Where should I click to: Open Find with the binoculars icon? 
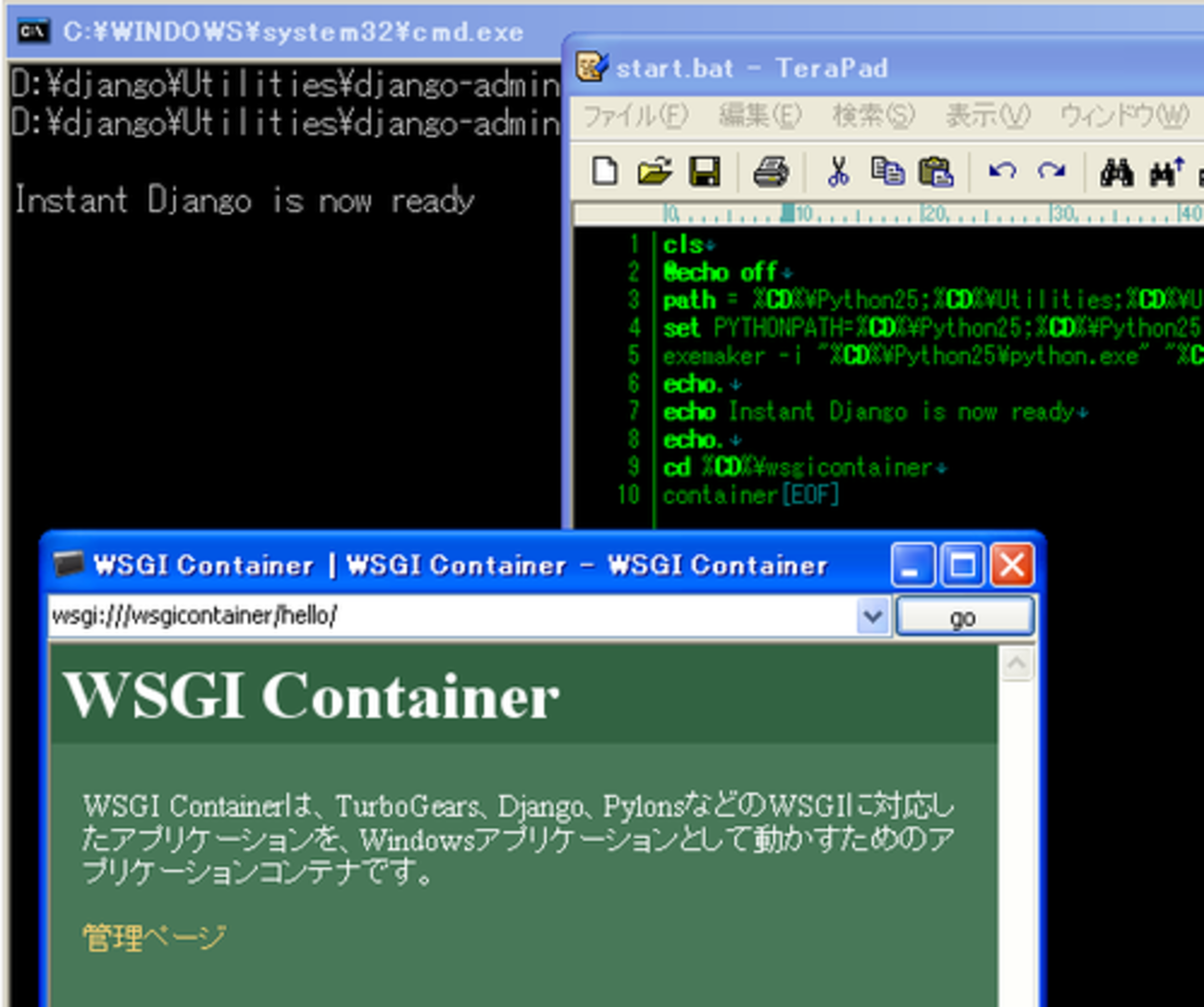click(1117, 172)
